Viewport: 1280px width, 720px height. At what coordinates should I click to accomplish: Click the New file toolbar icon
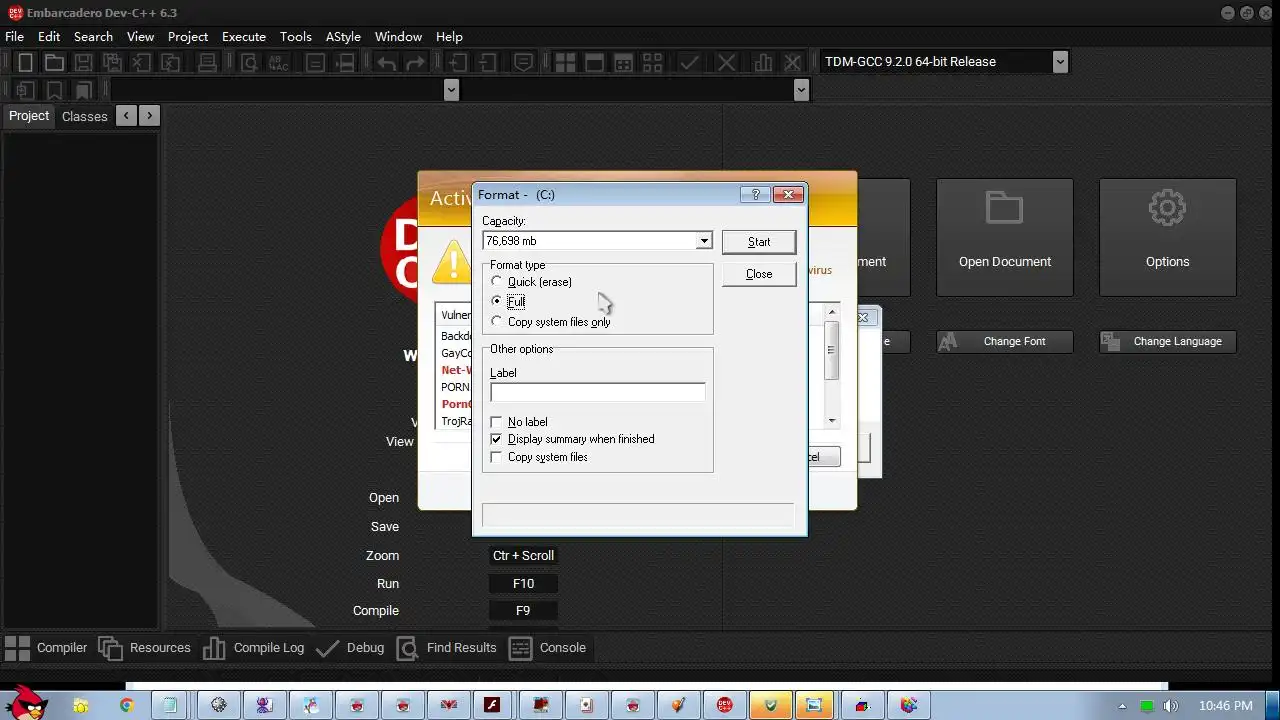[x=26, y=62]
